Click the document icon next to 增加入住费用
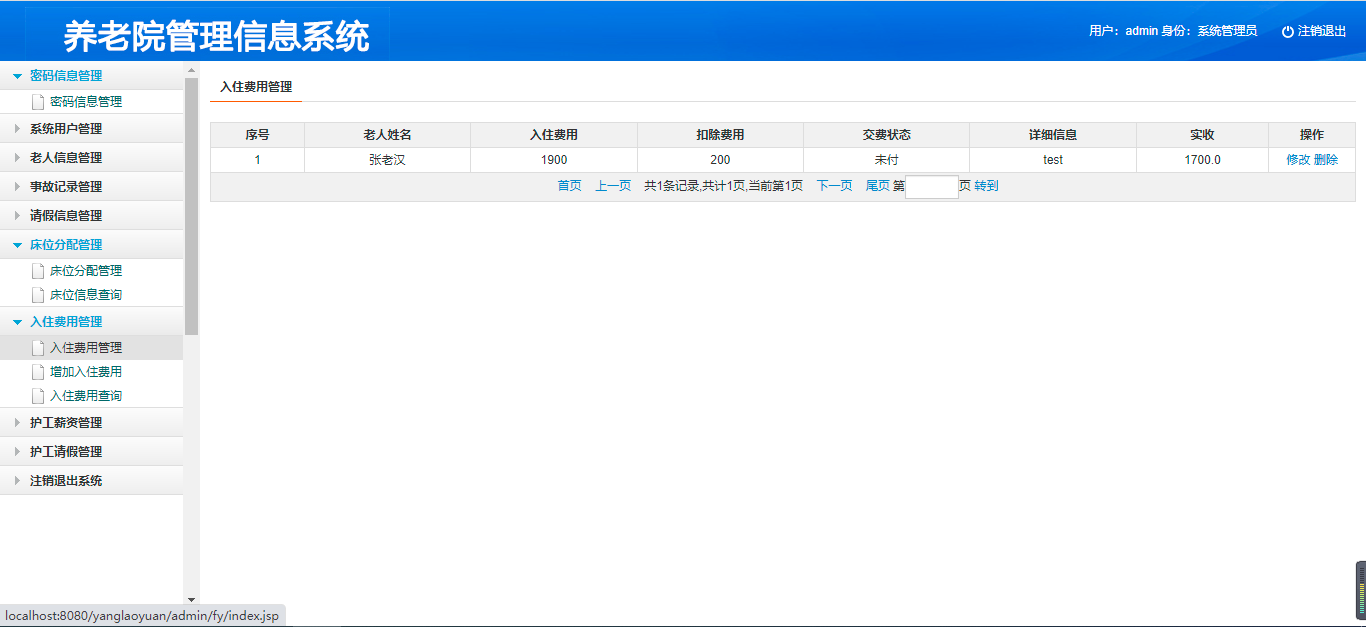The width and height of the screenshot is (1366, 627). pos(38,372)
